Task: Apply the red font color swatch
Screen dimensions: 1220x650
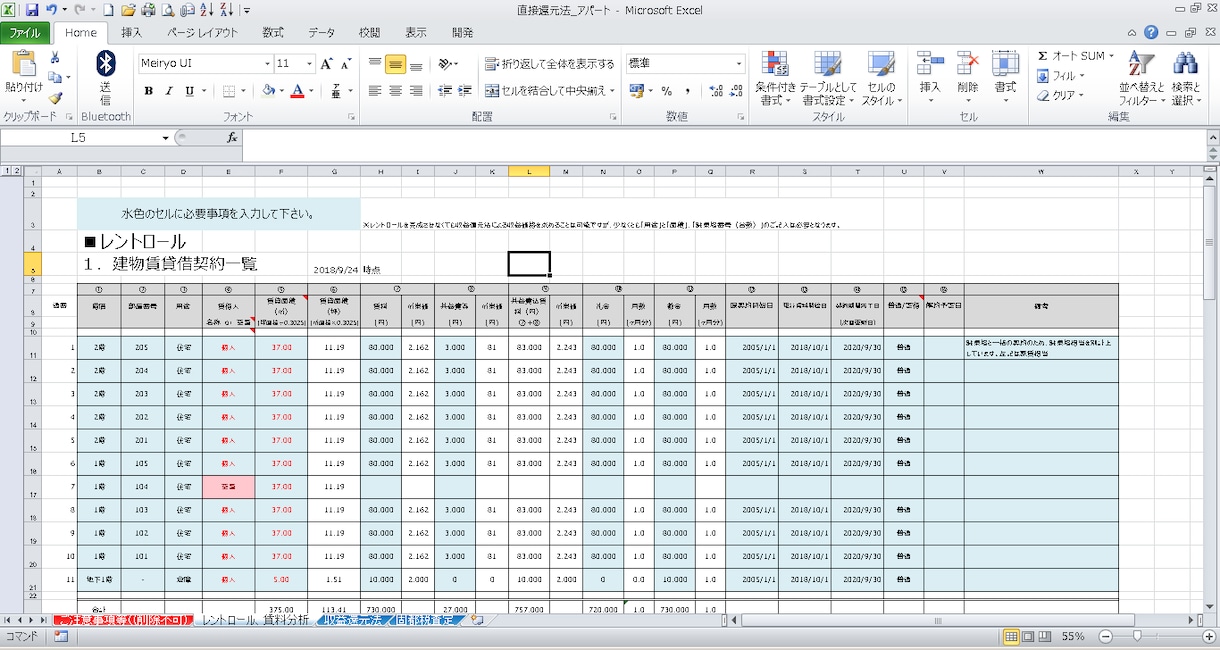Action: click(x=296, y=91)
